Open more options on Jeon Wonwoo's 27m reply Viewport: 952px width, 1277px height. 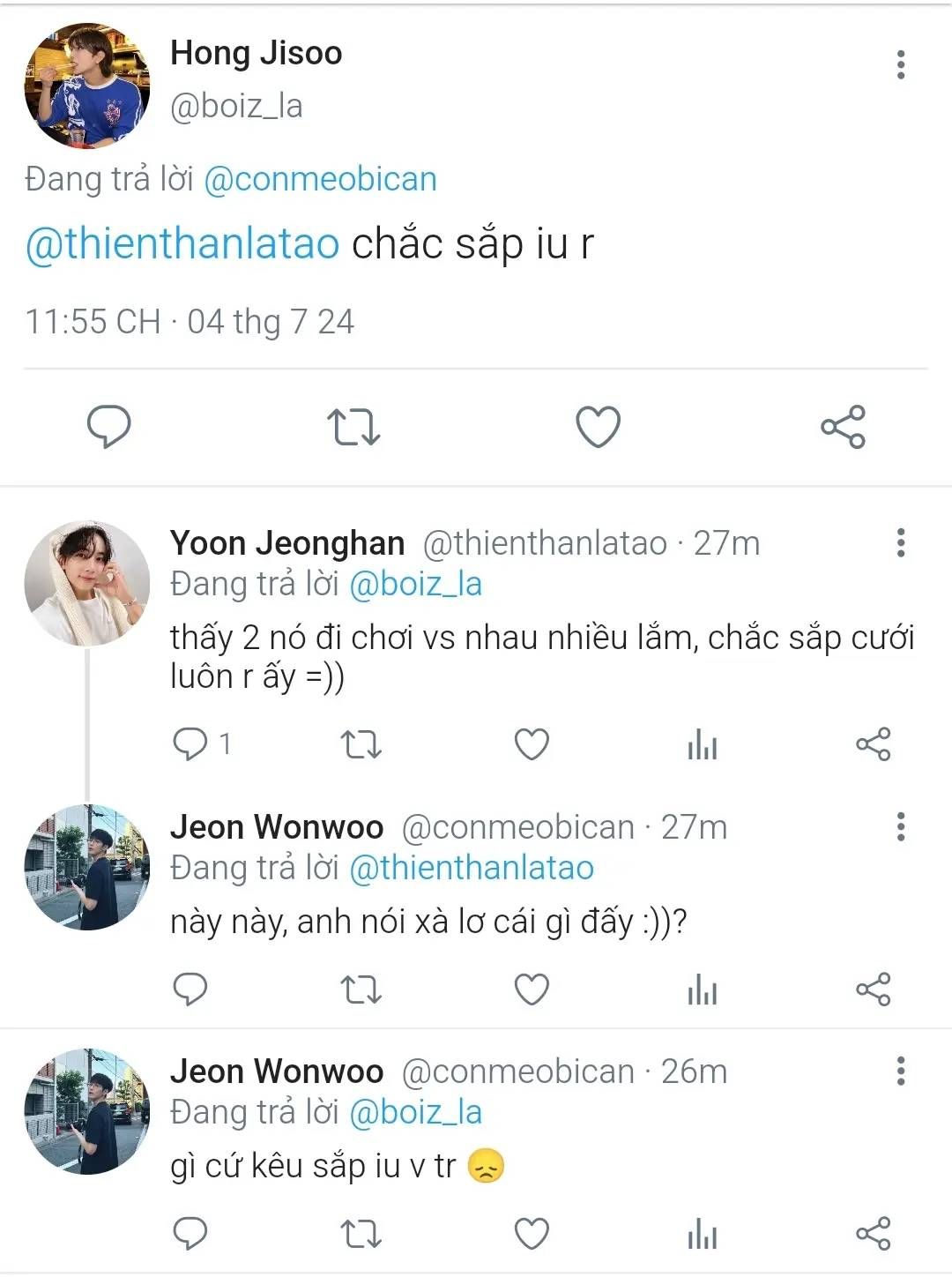coord(900,826)
